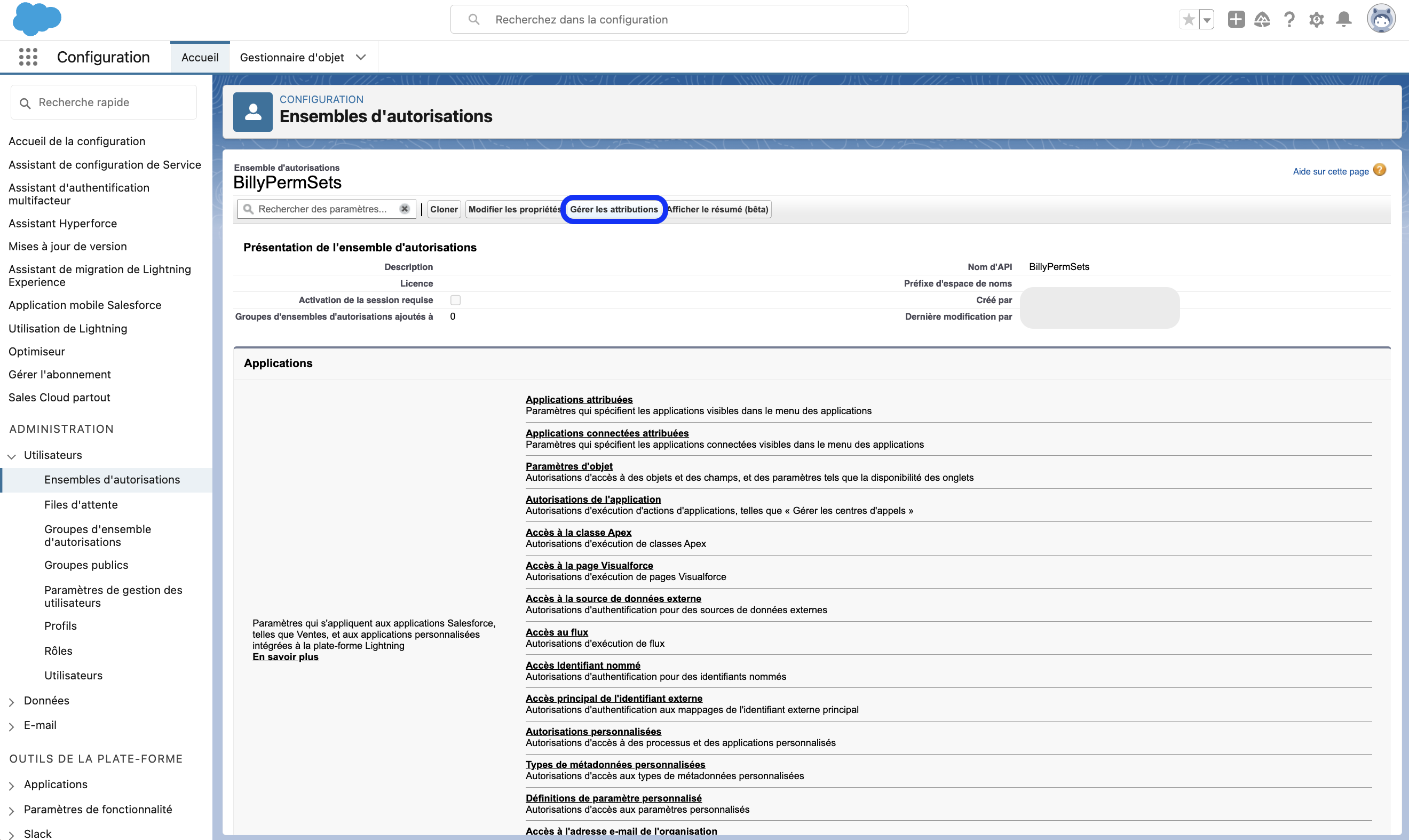
Task: Clear the Rechercher des paramètres field
Action: (x=404, y=209)
